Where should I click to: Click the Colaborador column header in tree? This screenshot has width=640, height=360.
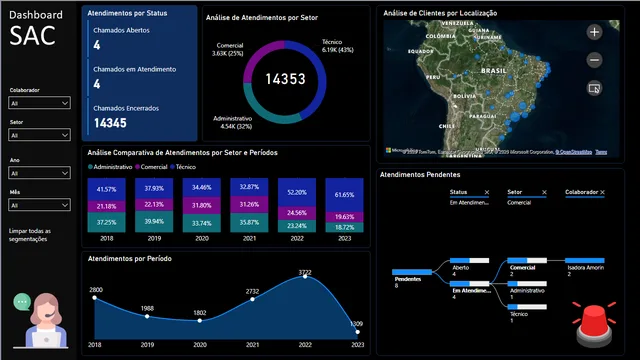pos(581,192)
